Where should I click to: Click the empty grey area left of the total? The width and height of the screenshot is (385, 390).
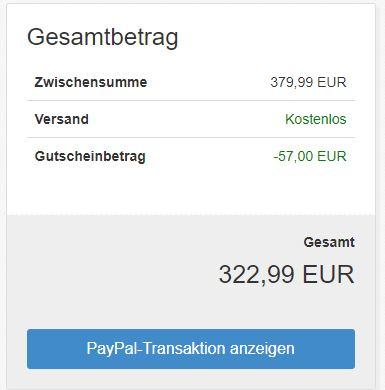click(x=113, y=267)
